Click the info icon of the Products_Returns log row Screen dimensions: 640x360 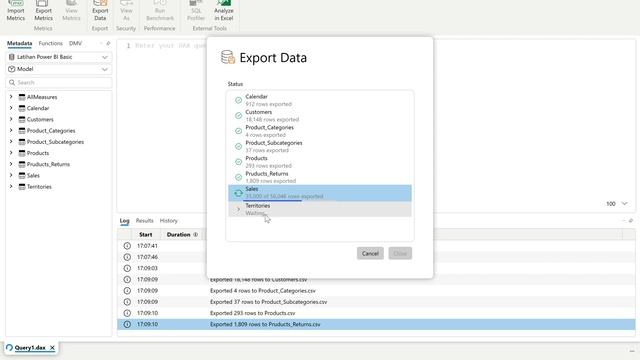(127, 324)
